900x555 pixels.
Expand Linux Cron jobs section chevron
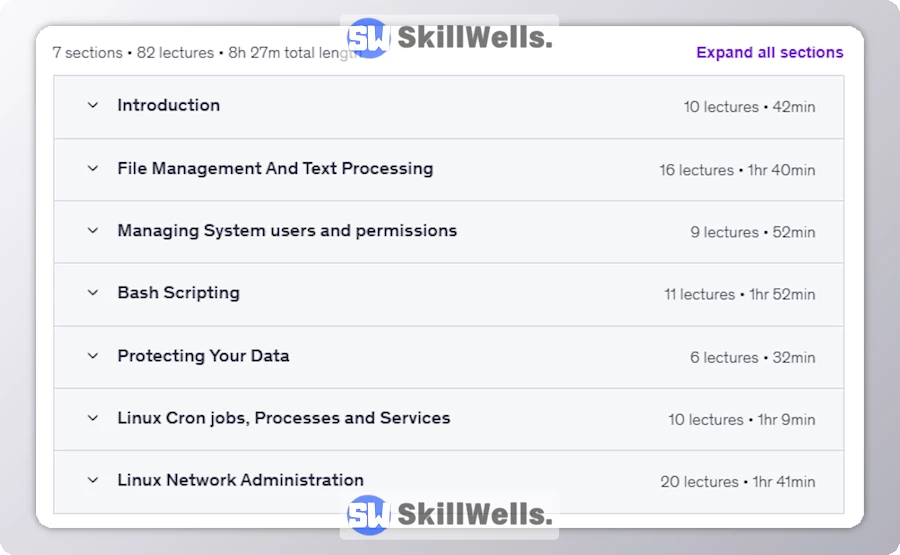coord(93,418)
